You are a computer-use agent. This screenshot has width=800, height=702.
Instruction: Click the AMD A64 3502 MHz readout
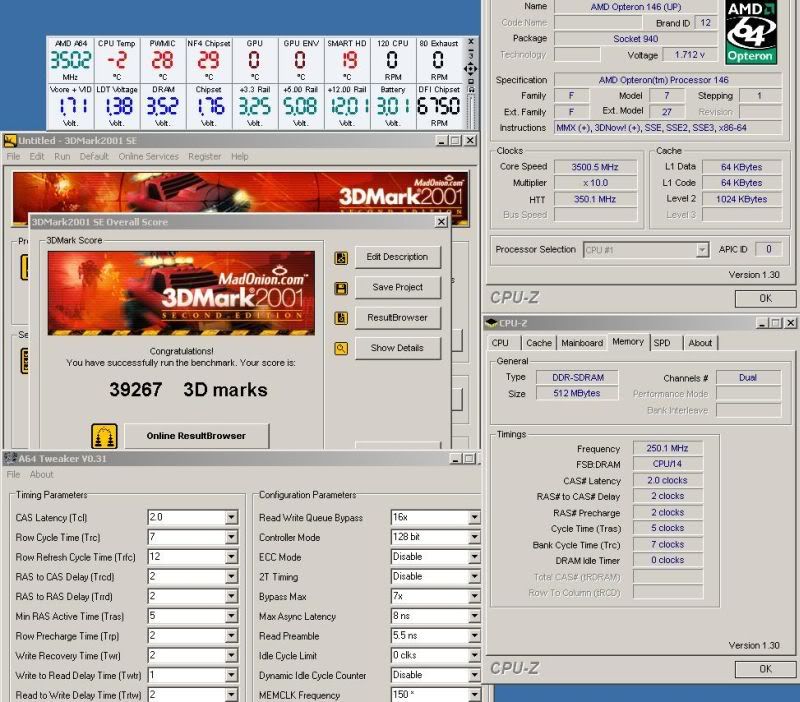(x=70, y=60)
